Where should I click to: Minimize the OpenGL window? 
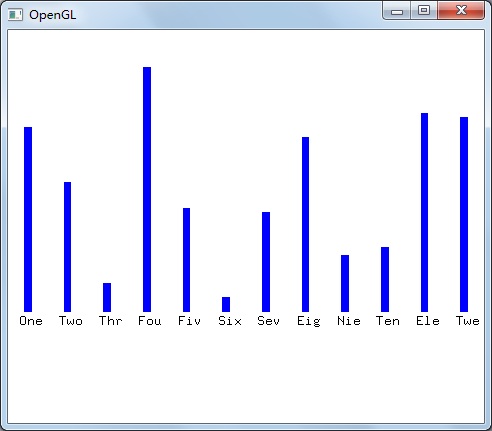[x=397, y=11]
